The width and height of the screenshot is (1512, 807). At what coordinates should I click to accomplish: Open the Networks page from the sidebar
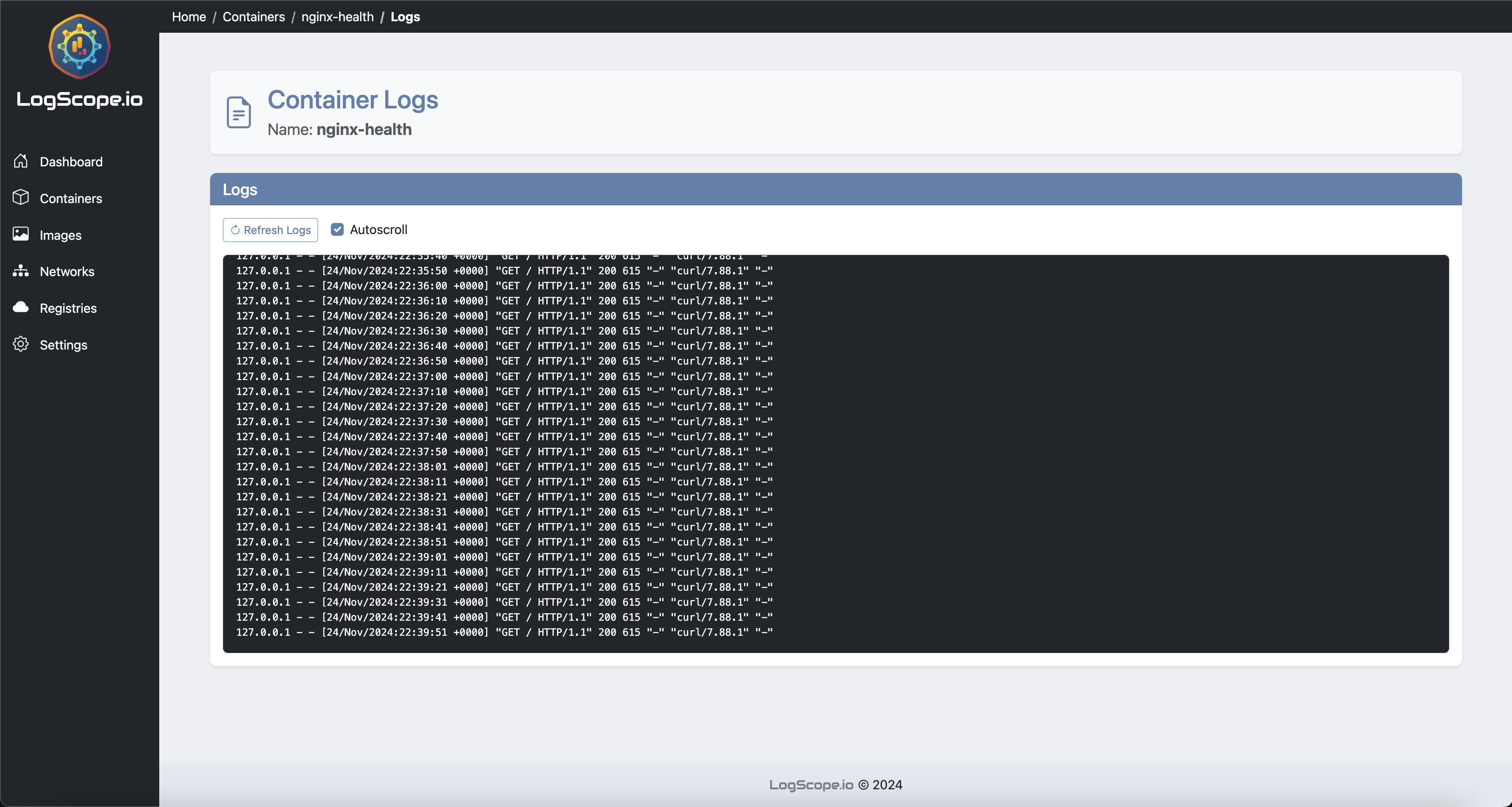[x=67, y=271]
